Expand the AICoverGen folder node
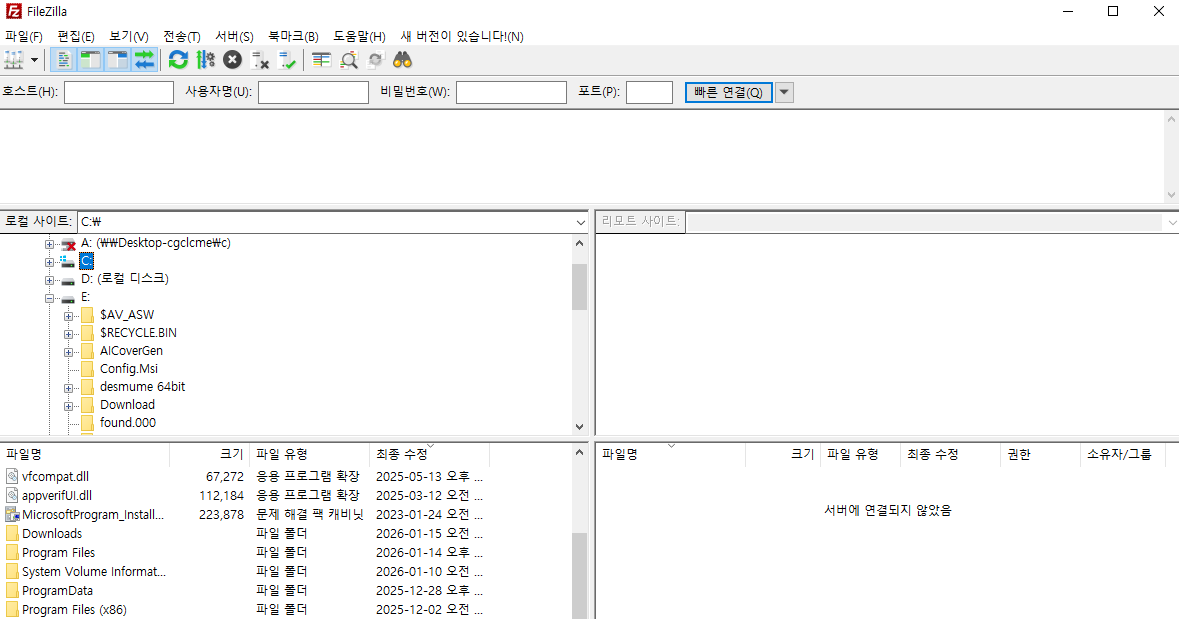 [x=68, y=353]
